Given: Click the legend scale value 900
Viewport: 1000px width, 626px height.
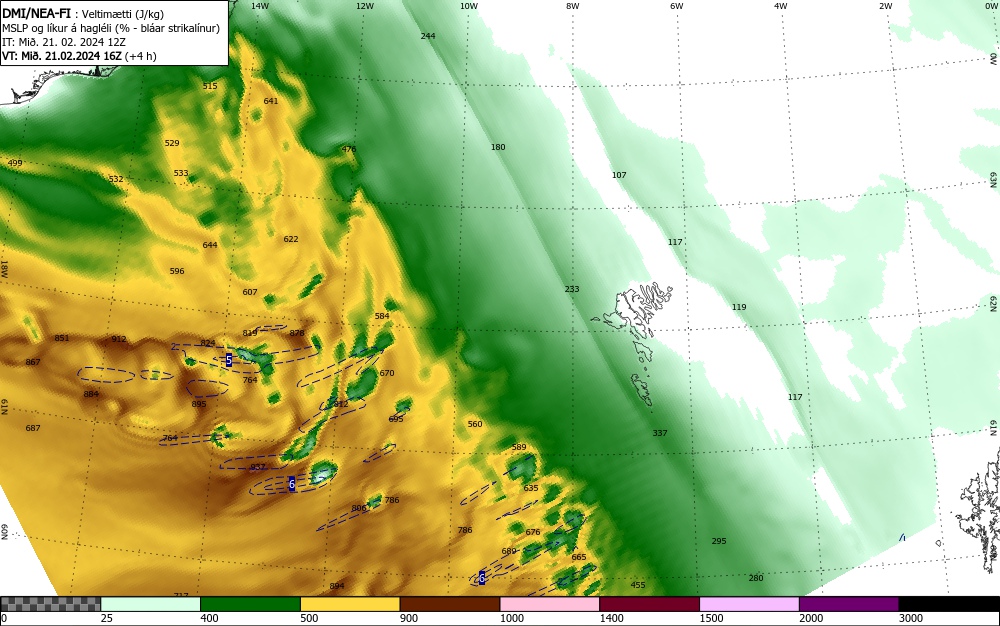Looking at the screenshot, I should point(409,618).
